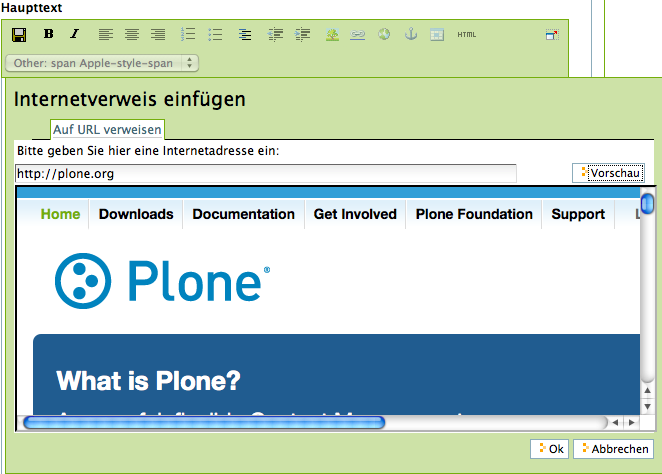
Task: Align text left
Action: click(x=106, y=34)
